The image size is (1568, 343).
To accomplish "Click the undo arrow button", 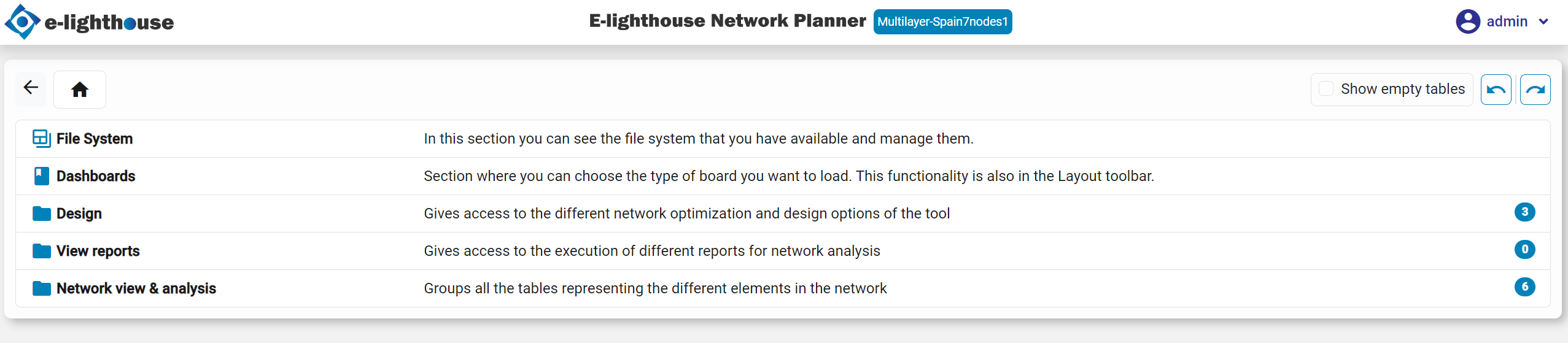I will click(x=1496, y=90).
